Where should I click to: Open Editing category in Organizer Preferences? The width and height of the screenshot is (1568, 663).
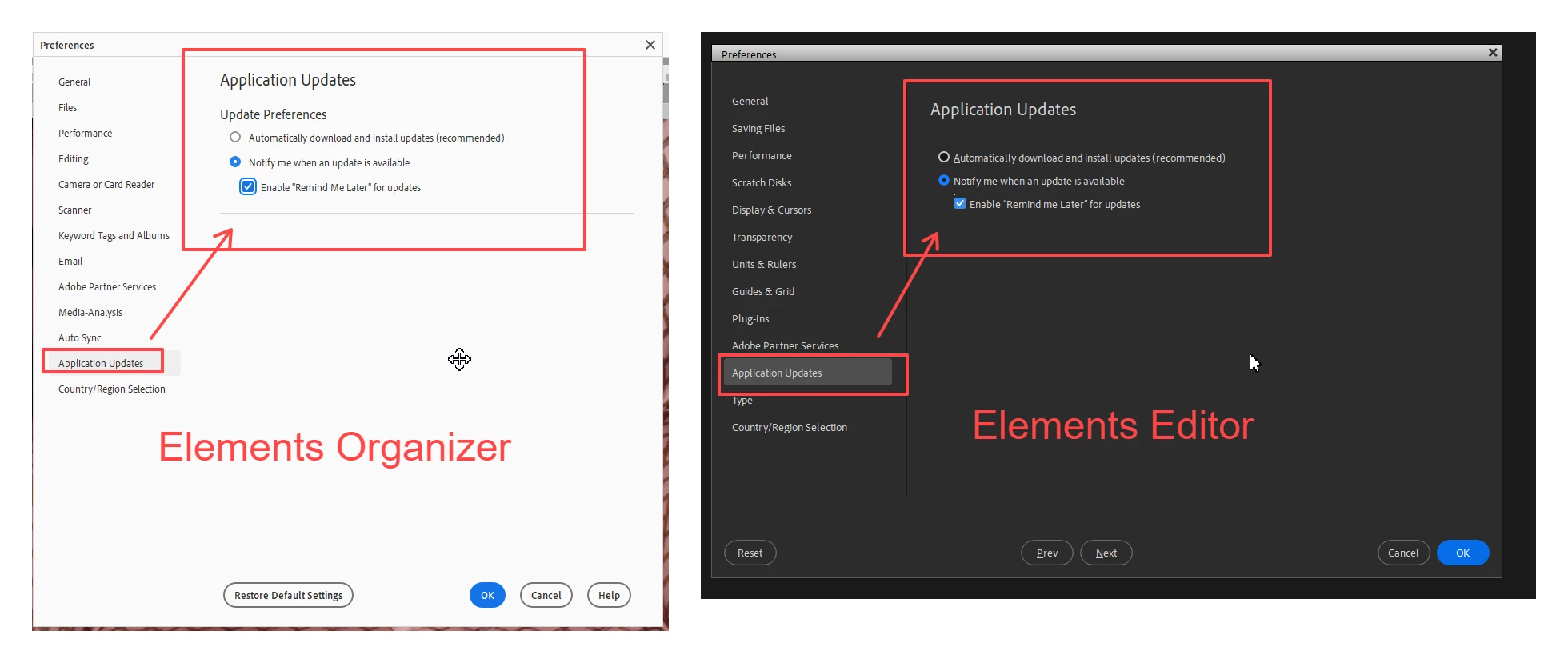click(x=74, y=158)
